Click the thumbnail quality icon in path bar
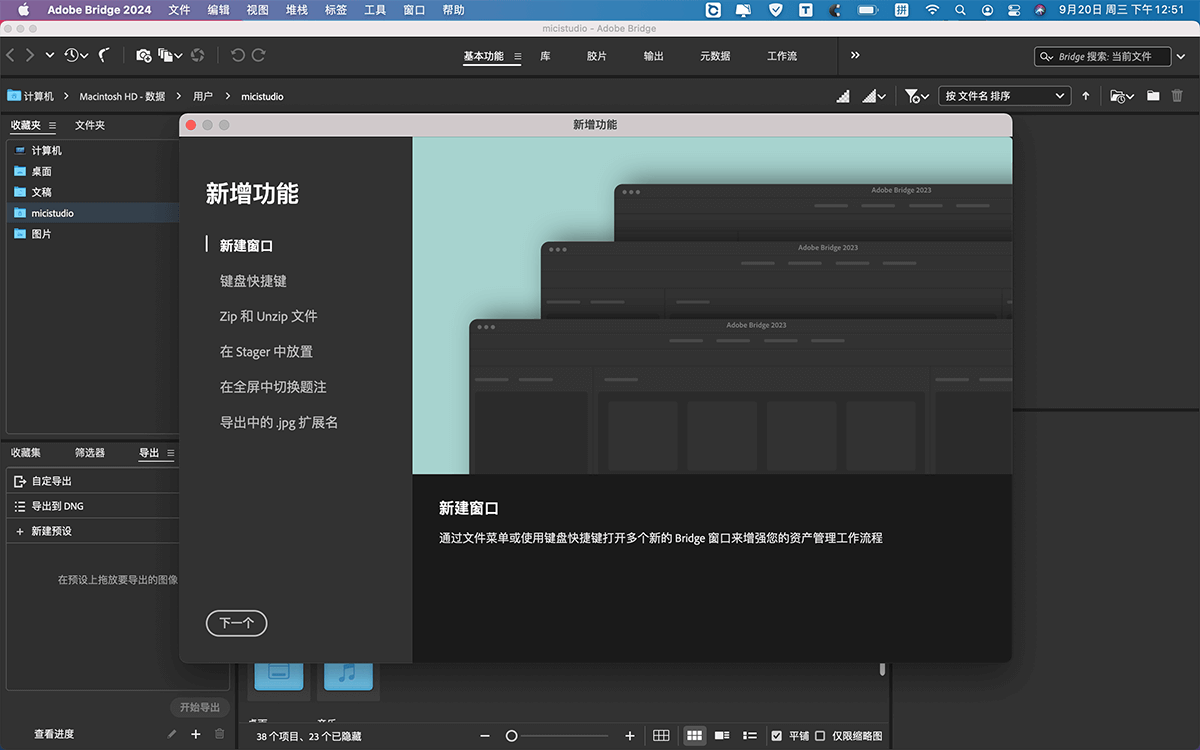This screenshot has width=1200, height=750. pos(843,96)
